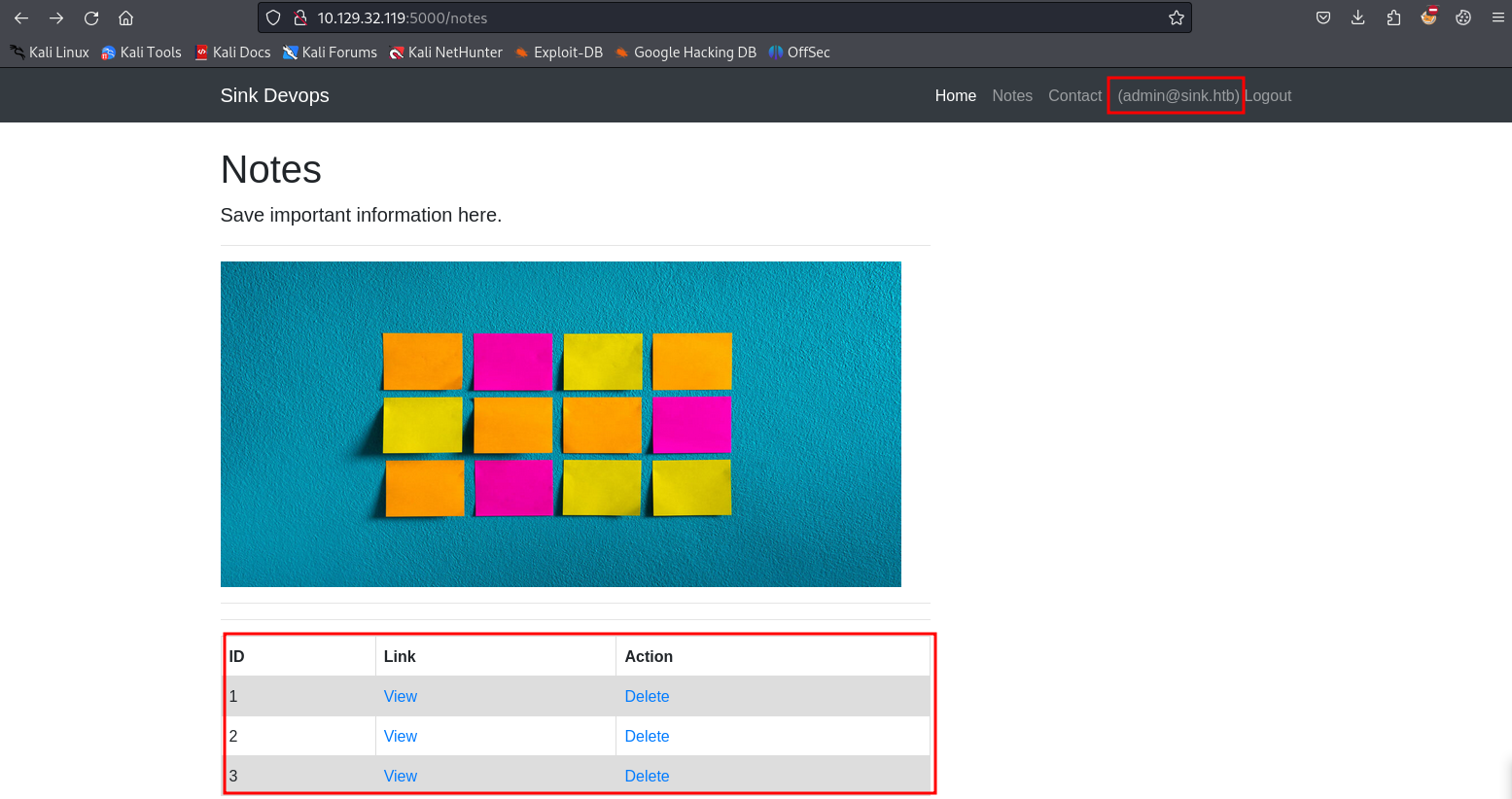Click the shield tracking protection icon
This screenshot has width=1512, height=799.
pyautogui.click(x=273, y=17)
